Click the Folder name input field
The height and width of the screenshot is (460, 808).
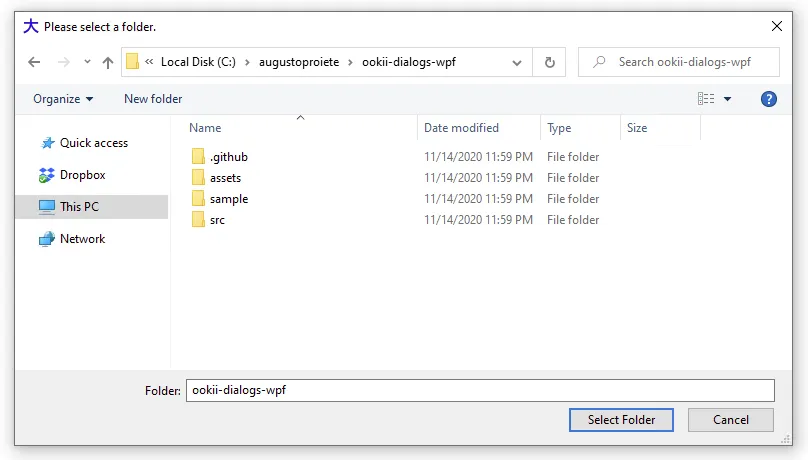click(x=480, y=390)
